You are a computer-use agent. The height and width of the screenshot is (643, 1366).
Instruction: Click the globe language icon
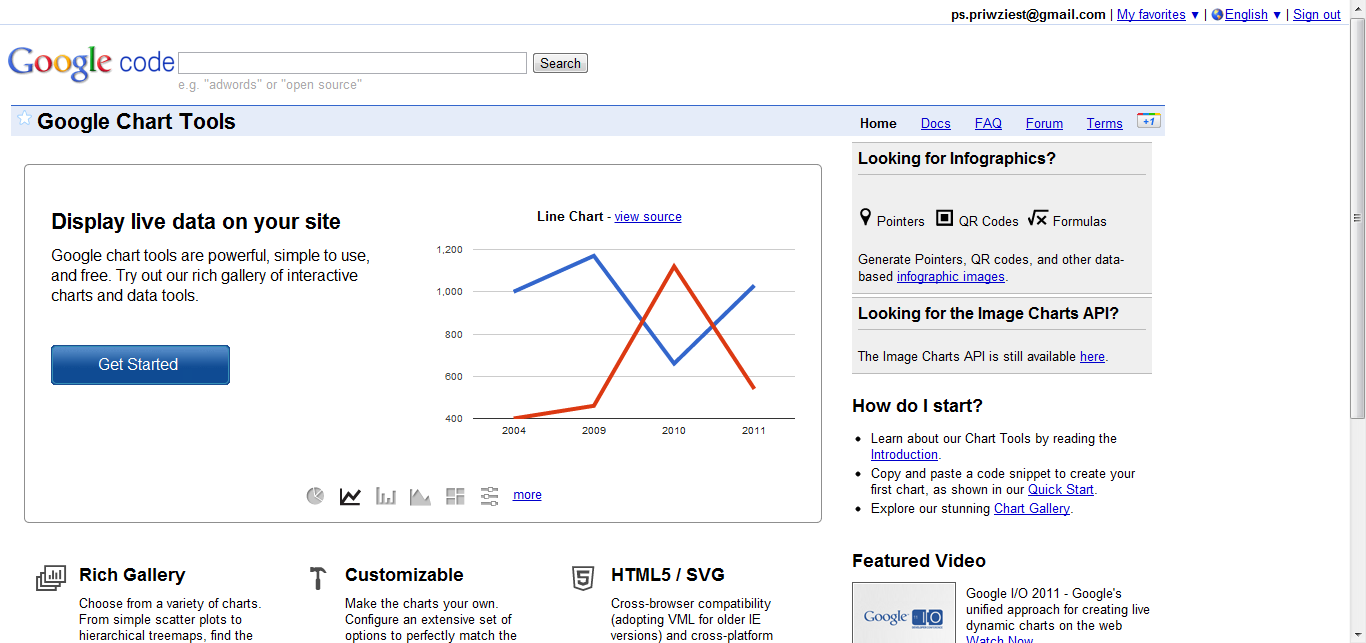[1217, 15]
